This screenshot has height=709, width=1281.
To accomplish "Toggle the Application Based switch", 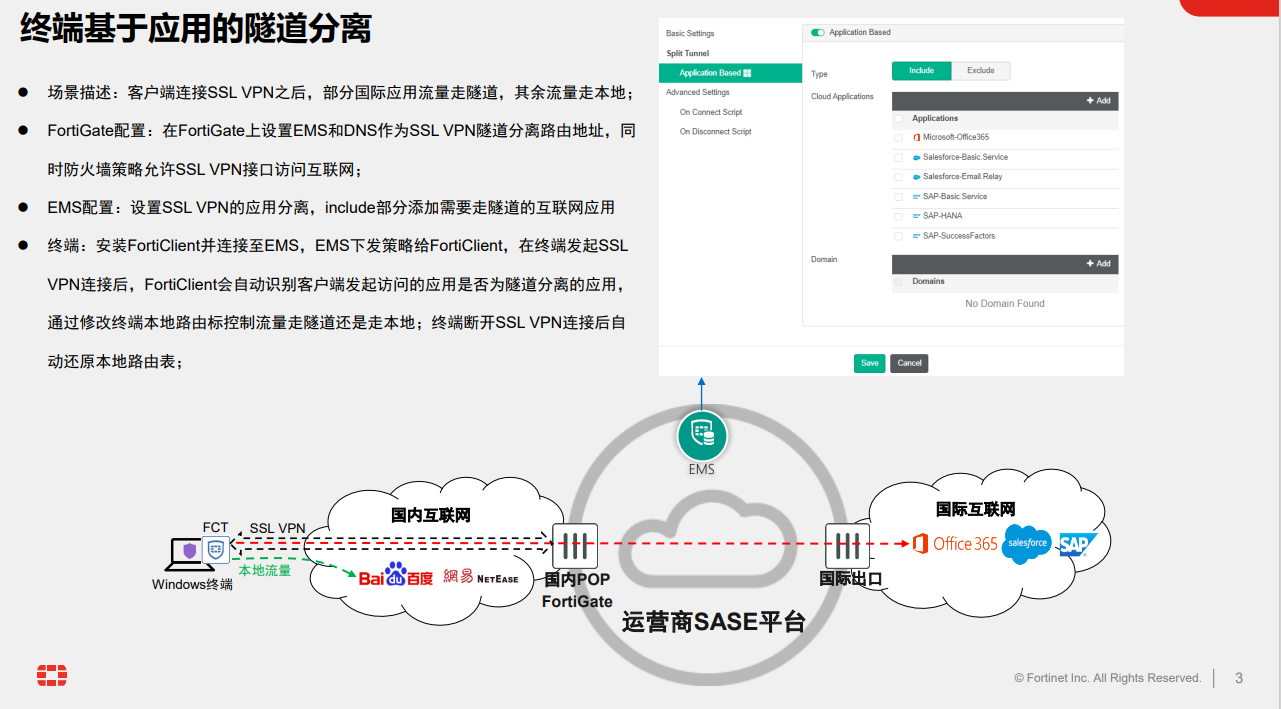I will coord(818,33).
